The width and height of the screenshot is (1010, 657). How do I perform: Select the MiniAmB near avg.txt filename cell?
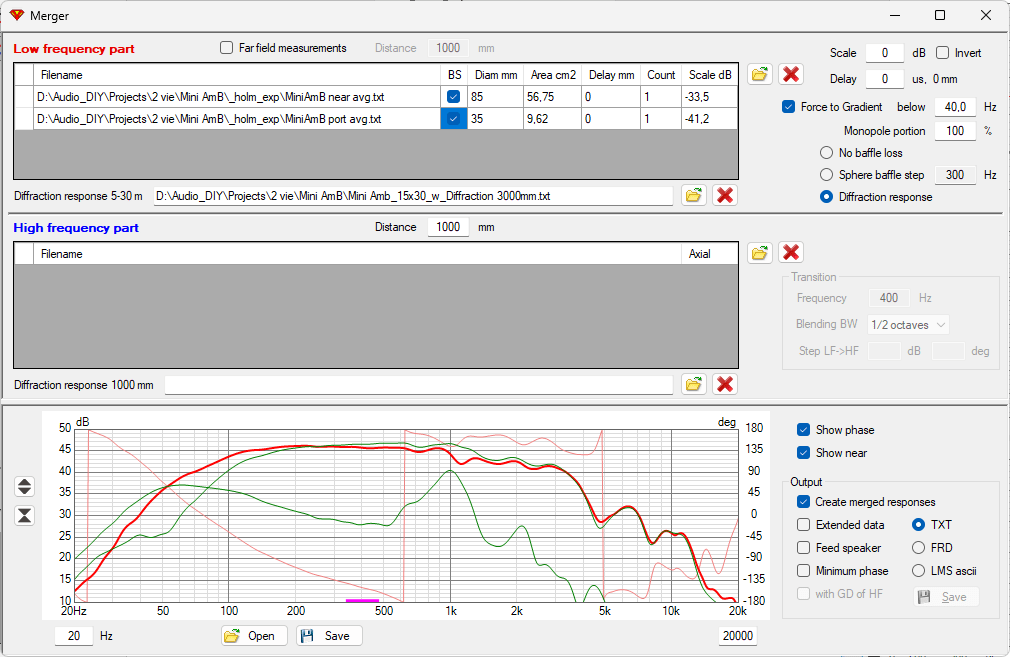click(237, 97)
